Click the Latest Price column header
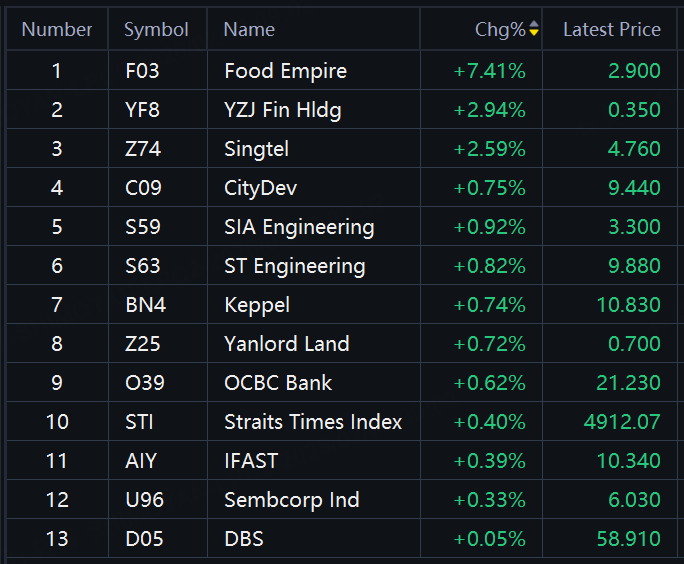The image size is (684, 564). click(x=611, y=30)
